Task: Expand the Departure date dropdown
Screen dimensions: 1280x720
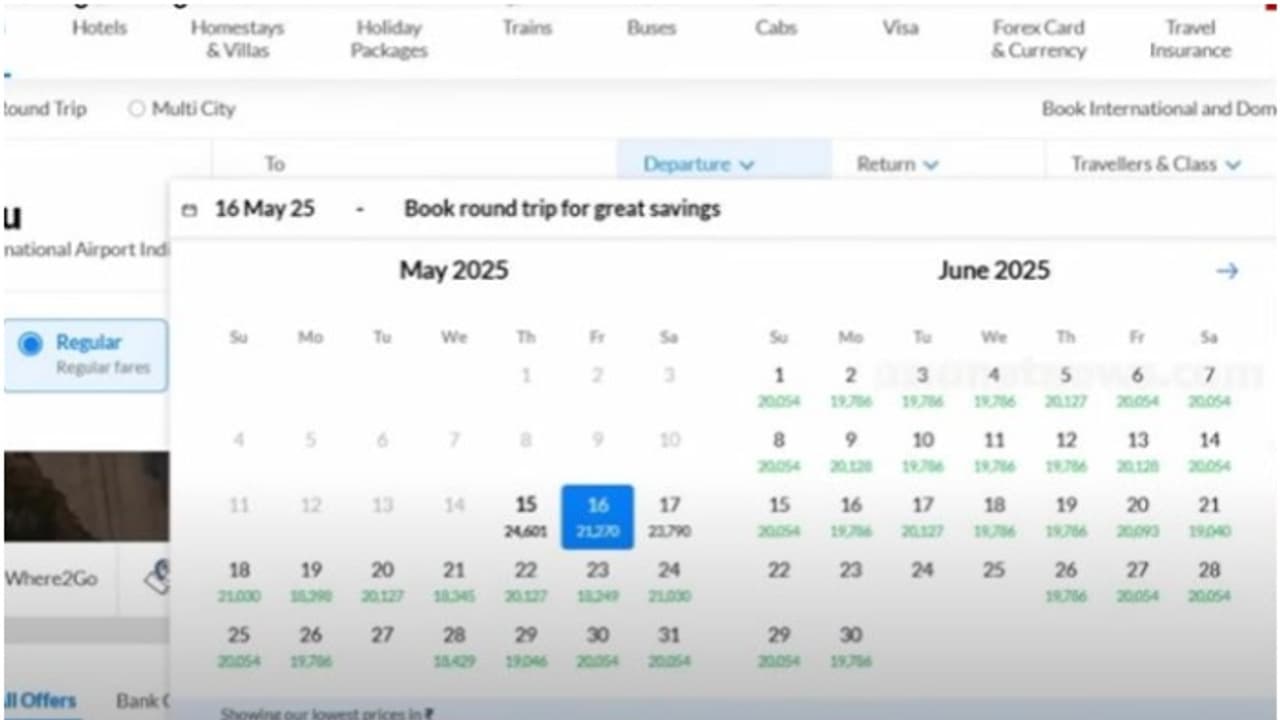Action: point(698,164)
